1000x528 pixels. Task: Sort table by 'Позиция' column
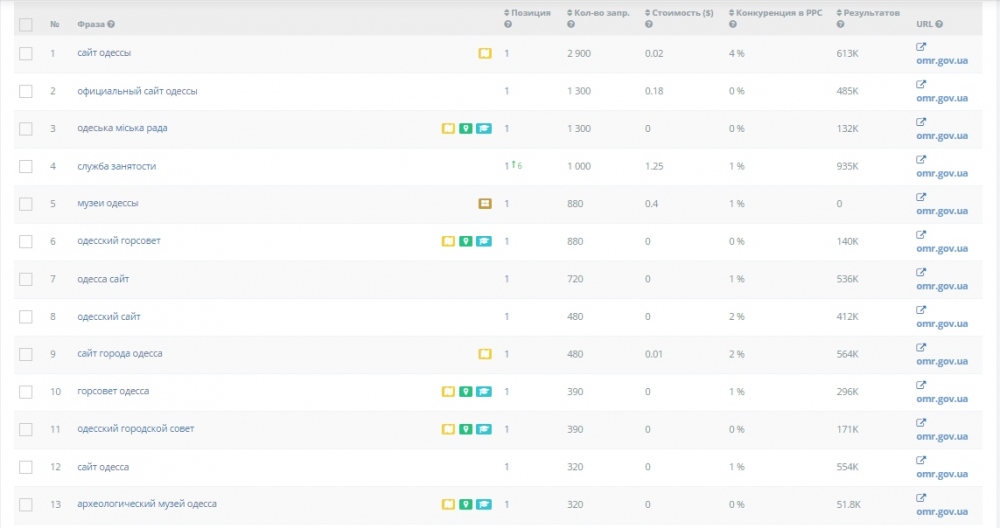[x=530, y=13]
